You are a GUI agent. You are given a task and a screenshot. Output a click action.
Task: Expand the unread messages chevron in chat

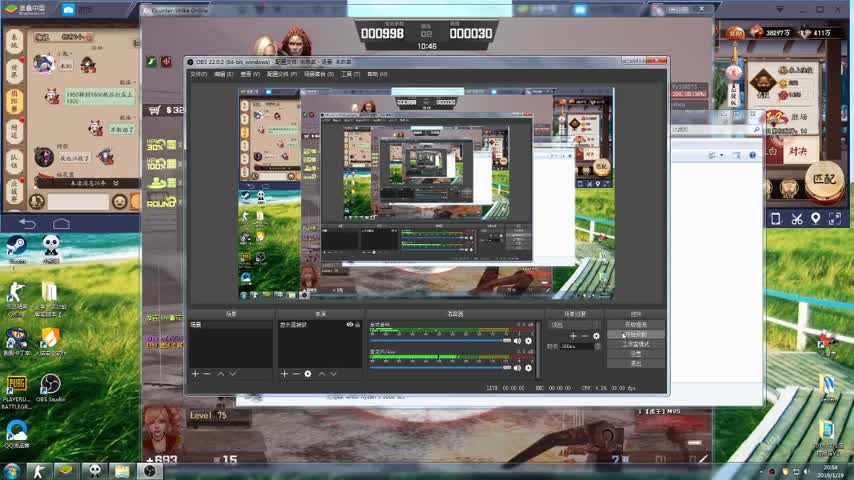115,184
